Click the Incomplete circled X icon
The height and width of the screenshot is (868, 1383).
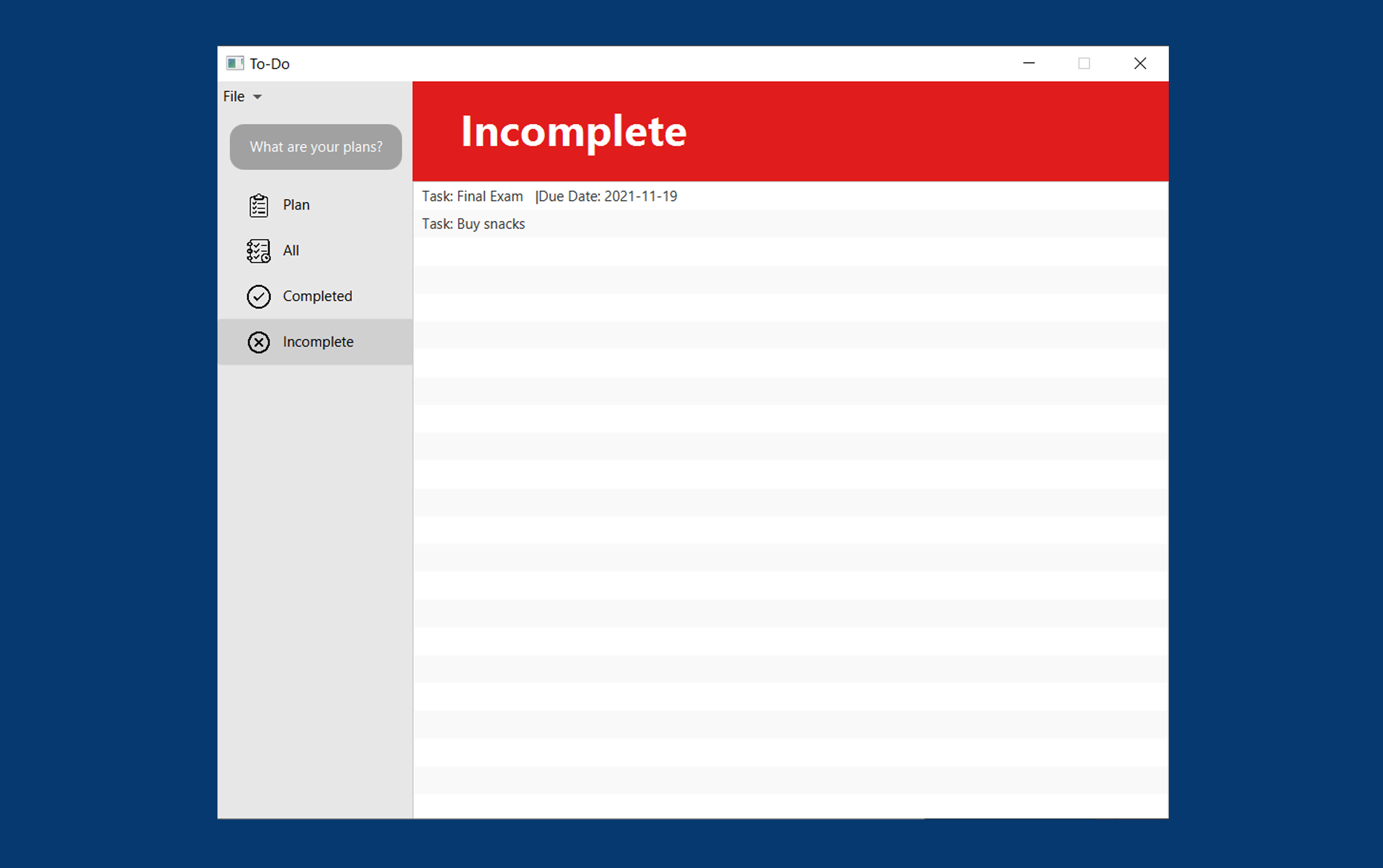pyautogui.click(x=258, y=342)
